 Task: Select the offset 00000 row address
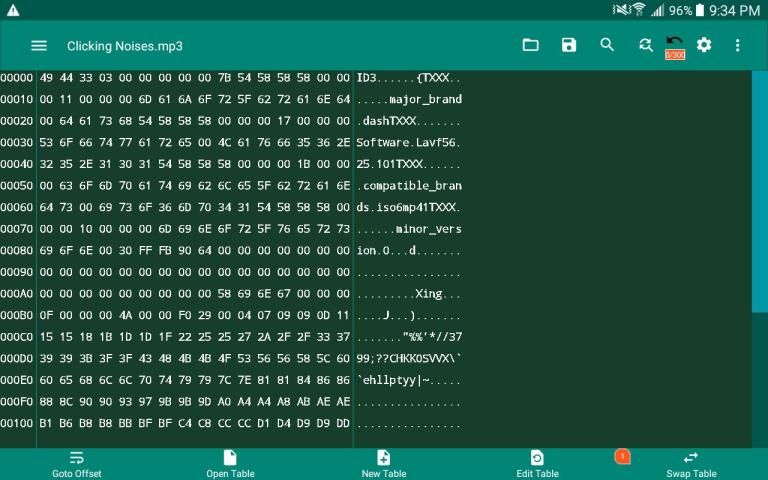point(17,78)
